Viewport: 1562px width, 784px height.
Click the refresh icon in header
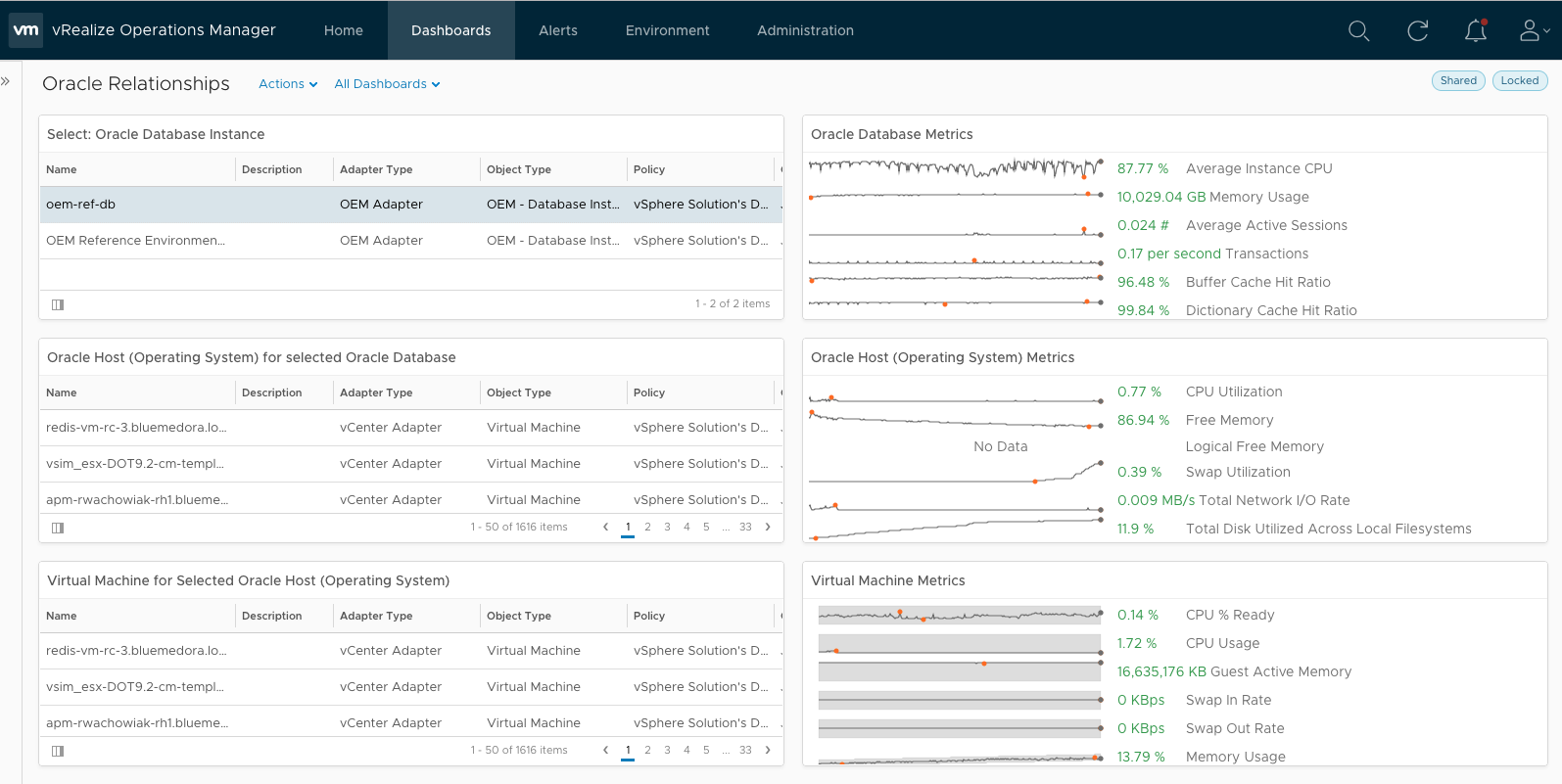click(1417, 31)
